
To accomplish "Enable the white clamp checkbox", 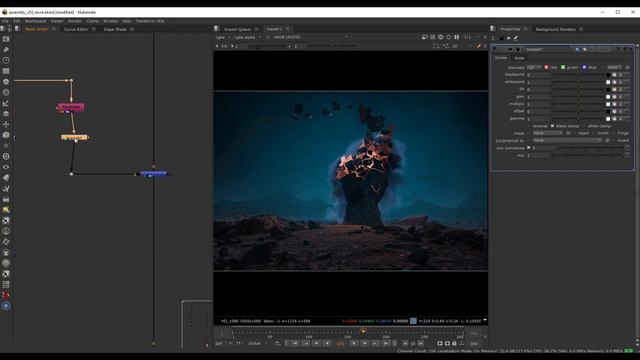I will (584, 126).
